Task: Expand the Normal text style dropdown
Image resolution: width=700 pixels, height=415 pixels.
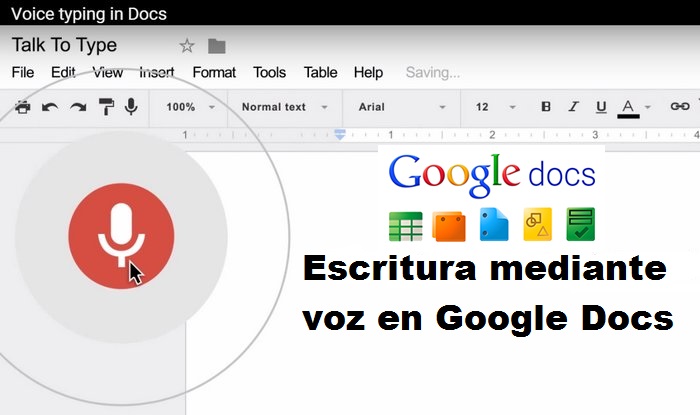Action: 285,107
